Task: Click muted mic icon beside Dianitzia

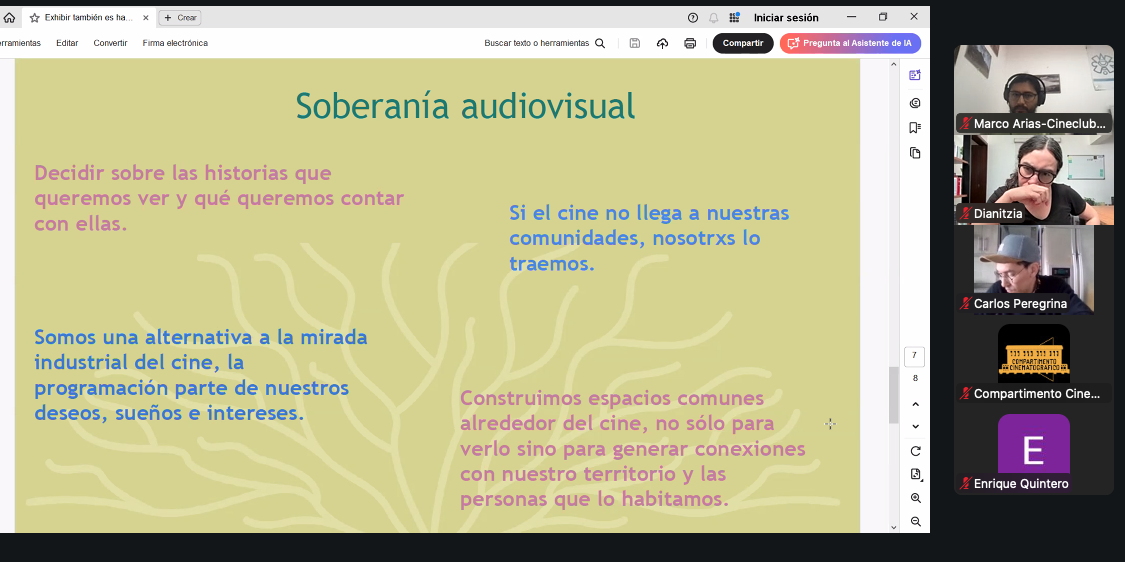Action: tap(966, 214)
